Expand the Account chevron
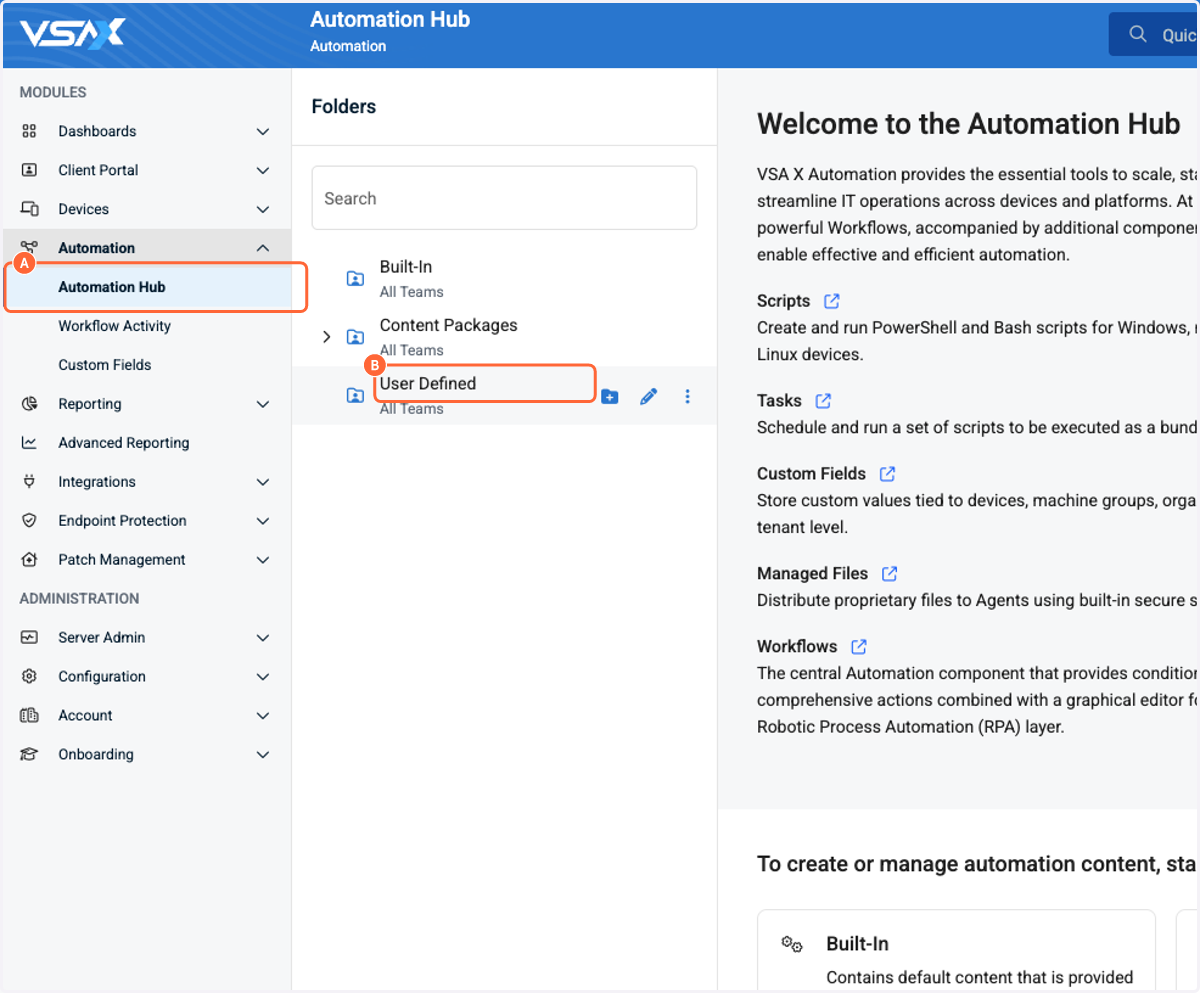The height and width of the screenshot is (993, 1200). pos(263,715)
